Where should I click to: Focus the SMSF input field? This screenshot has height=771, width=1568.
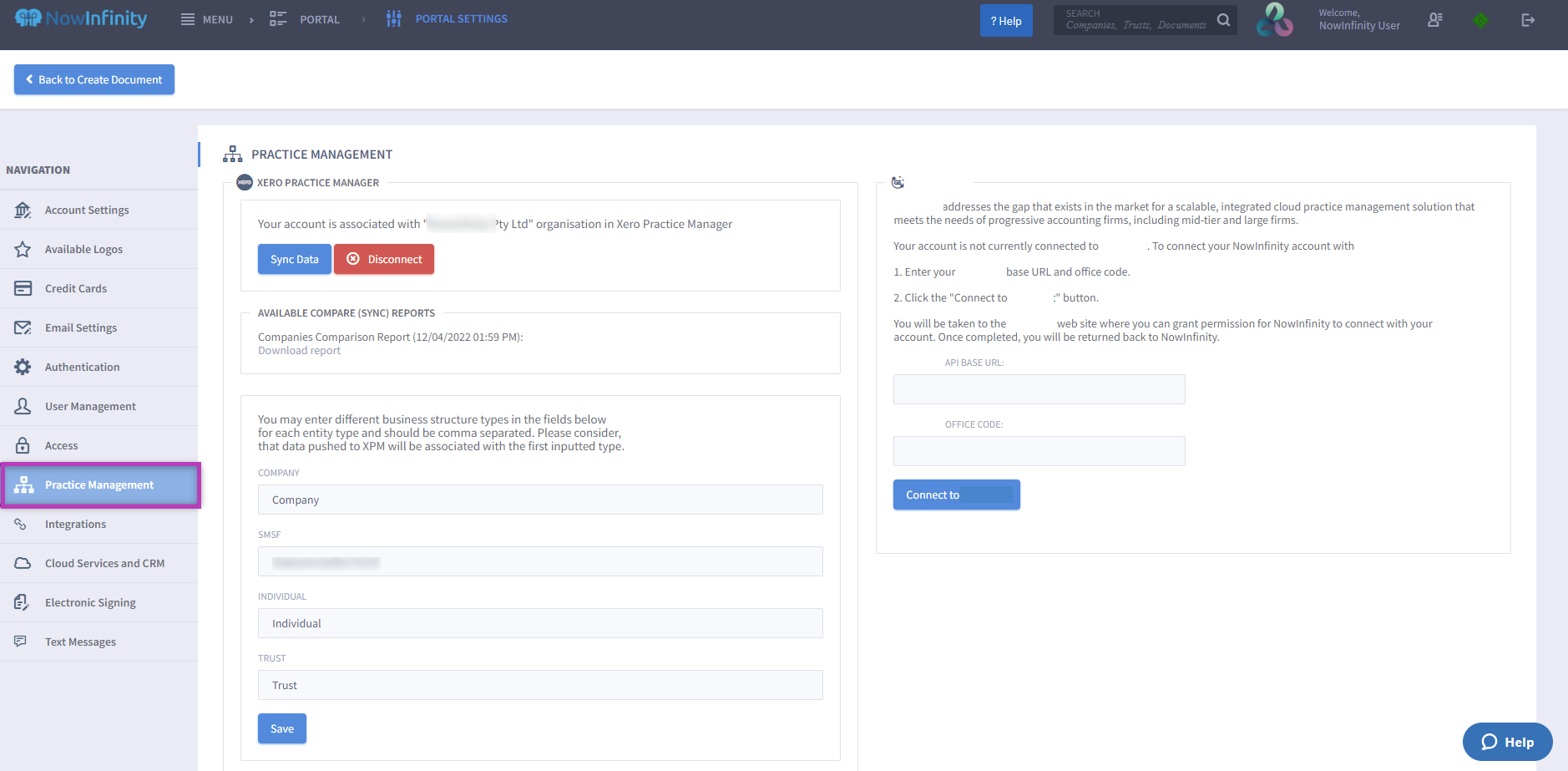click(540, 561)
